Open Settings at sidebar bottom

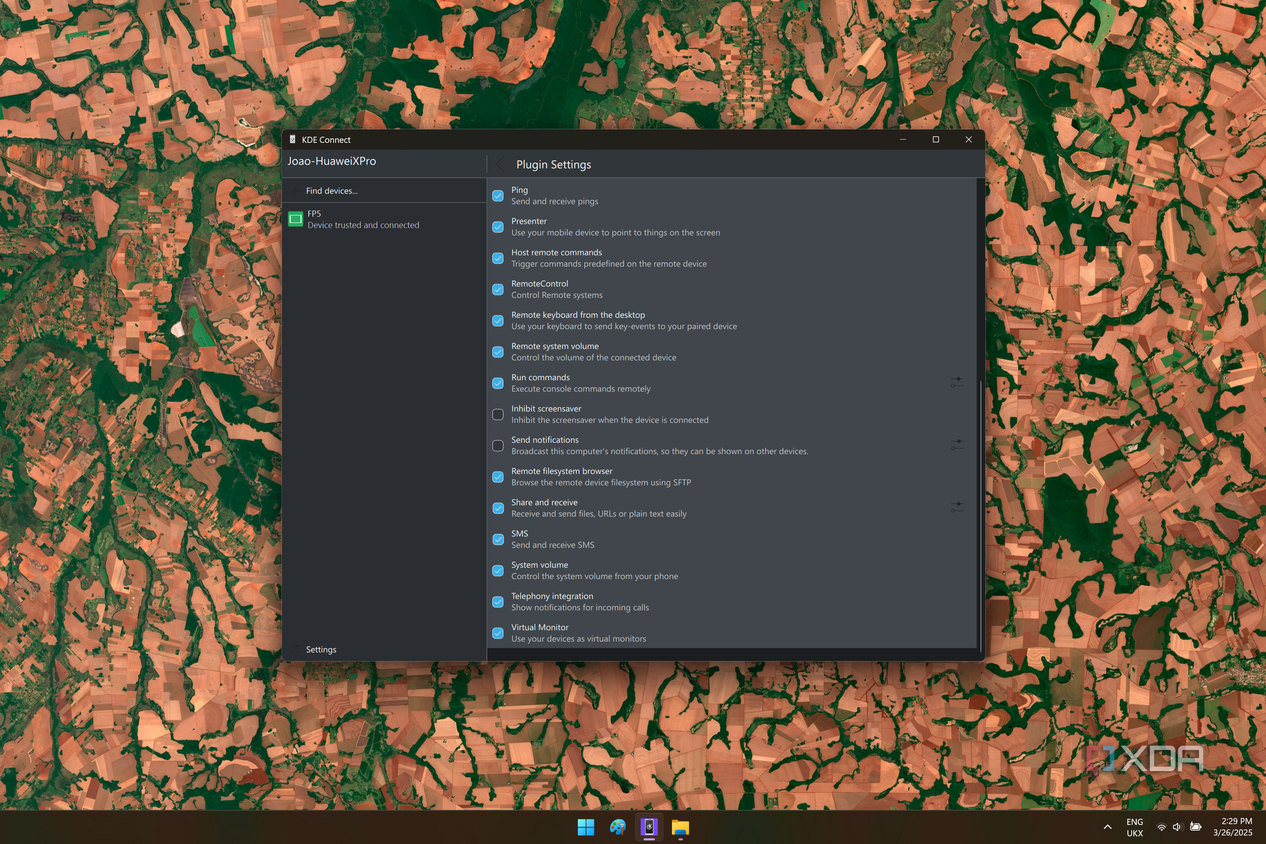(384, 650)
